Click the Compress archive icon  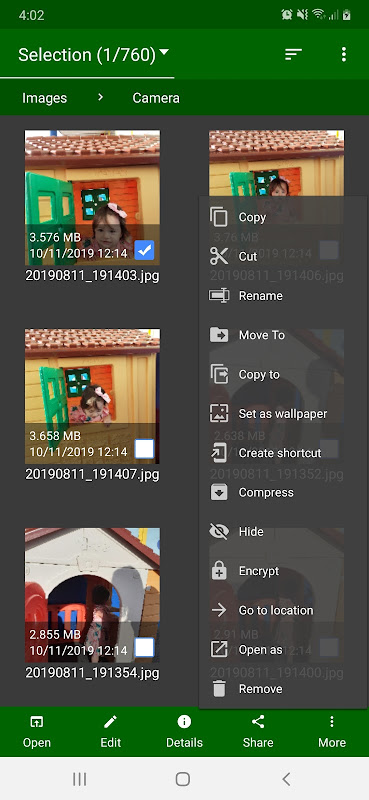tap(219, 492)
